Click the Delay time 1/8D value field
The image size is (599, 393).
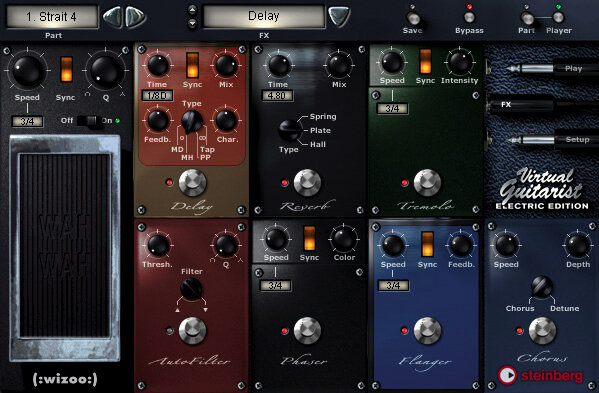click(157, 95)
